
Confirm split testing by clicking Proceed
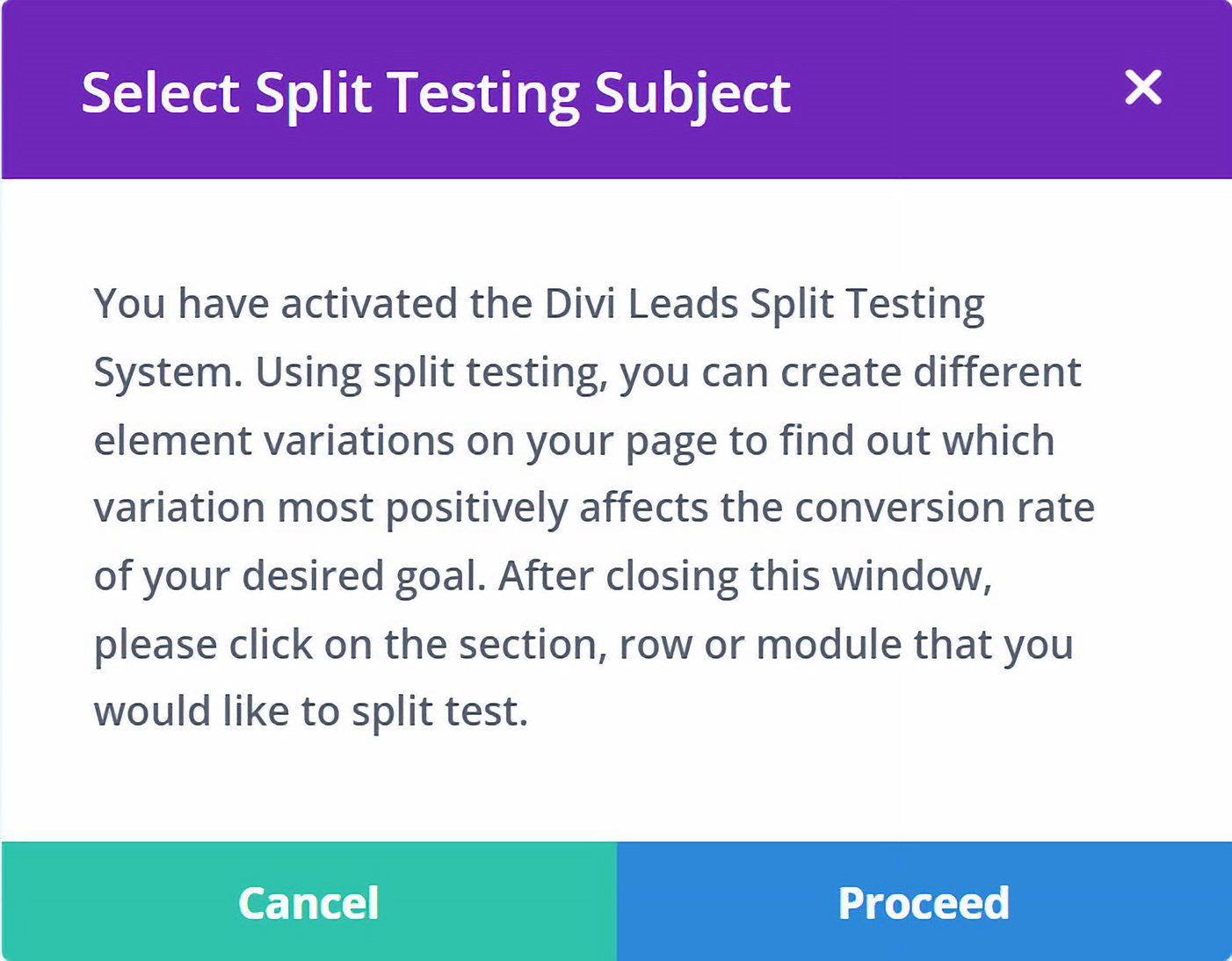click(924, 901)
